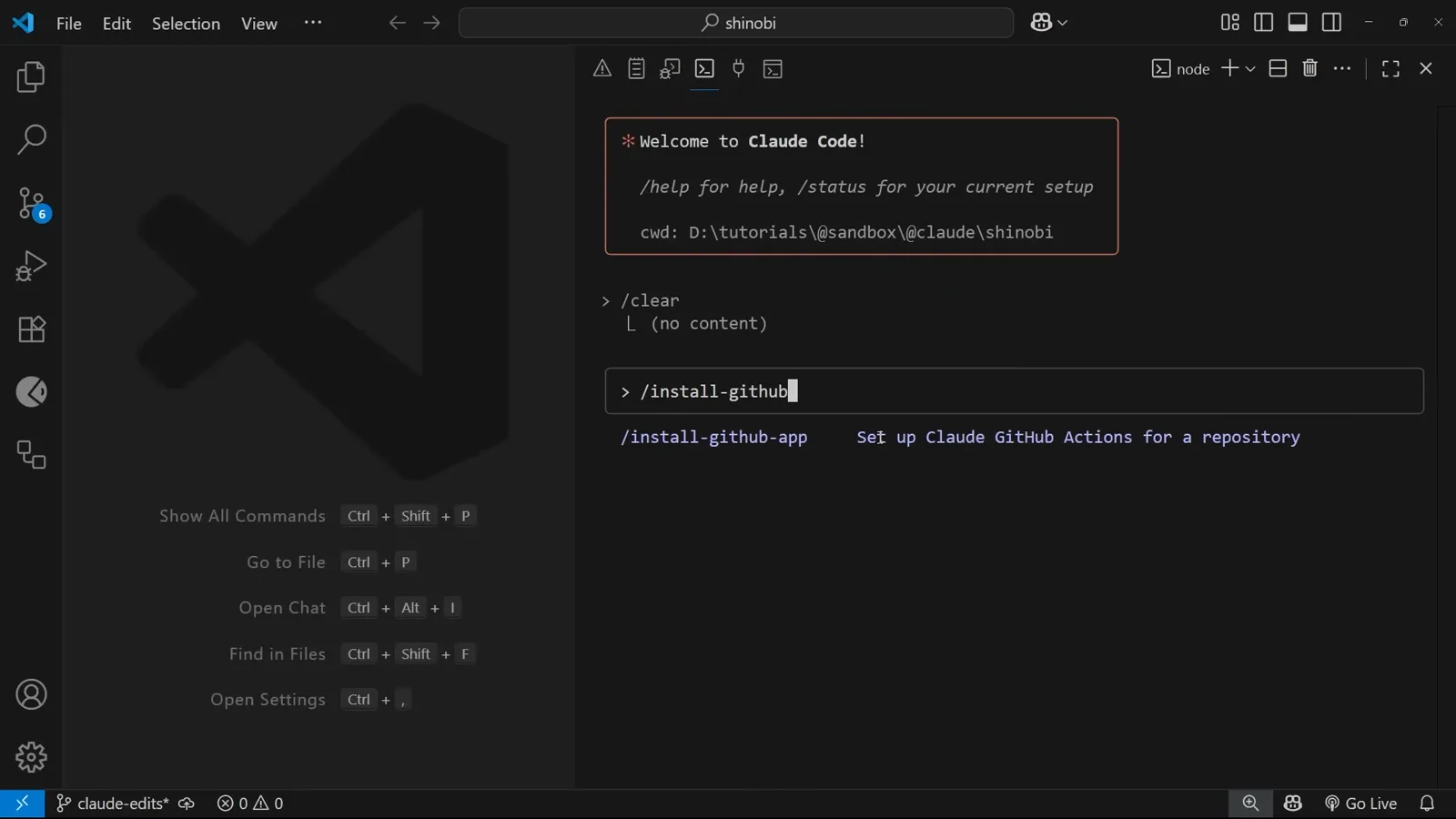Maximize the panel size
Image resolution: width=1456 pixels, height=819 pixels.
click(x=1390, y=68)
